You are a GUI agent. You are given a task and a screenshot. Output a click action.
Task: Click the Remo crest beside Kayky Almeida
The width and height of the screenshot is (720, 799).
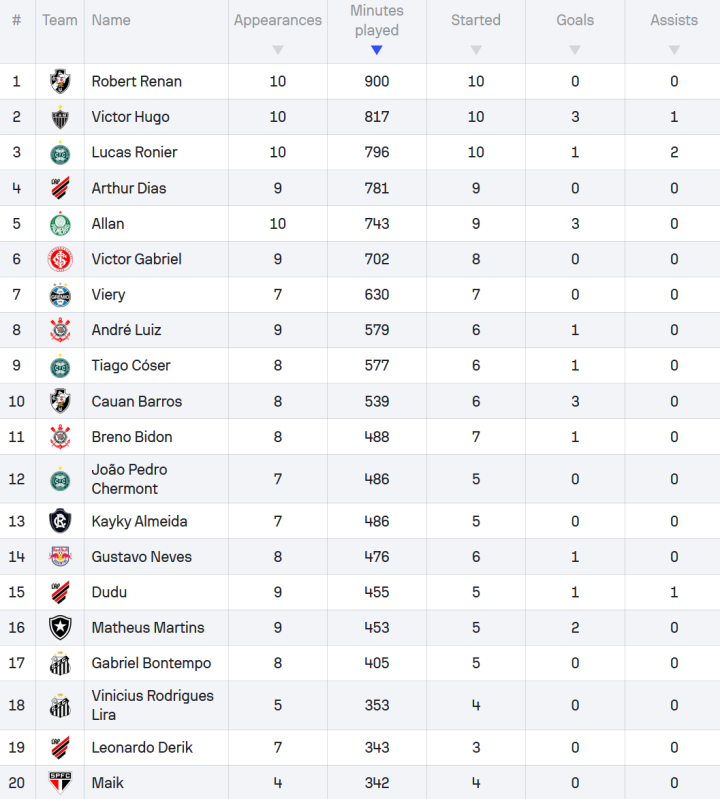[60, 521]
